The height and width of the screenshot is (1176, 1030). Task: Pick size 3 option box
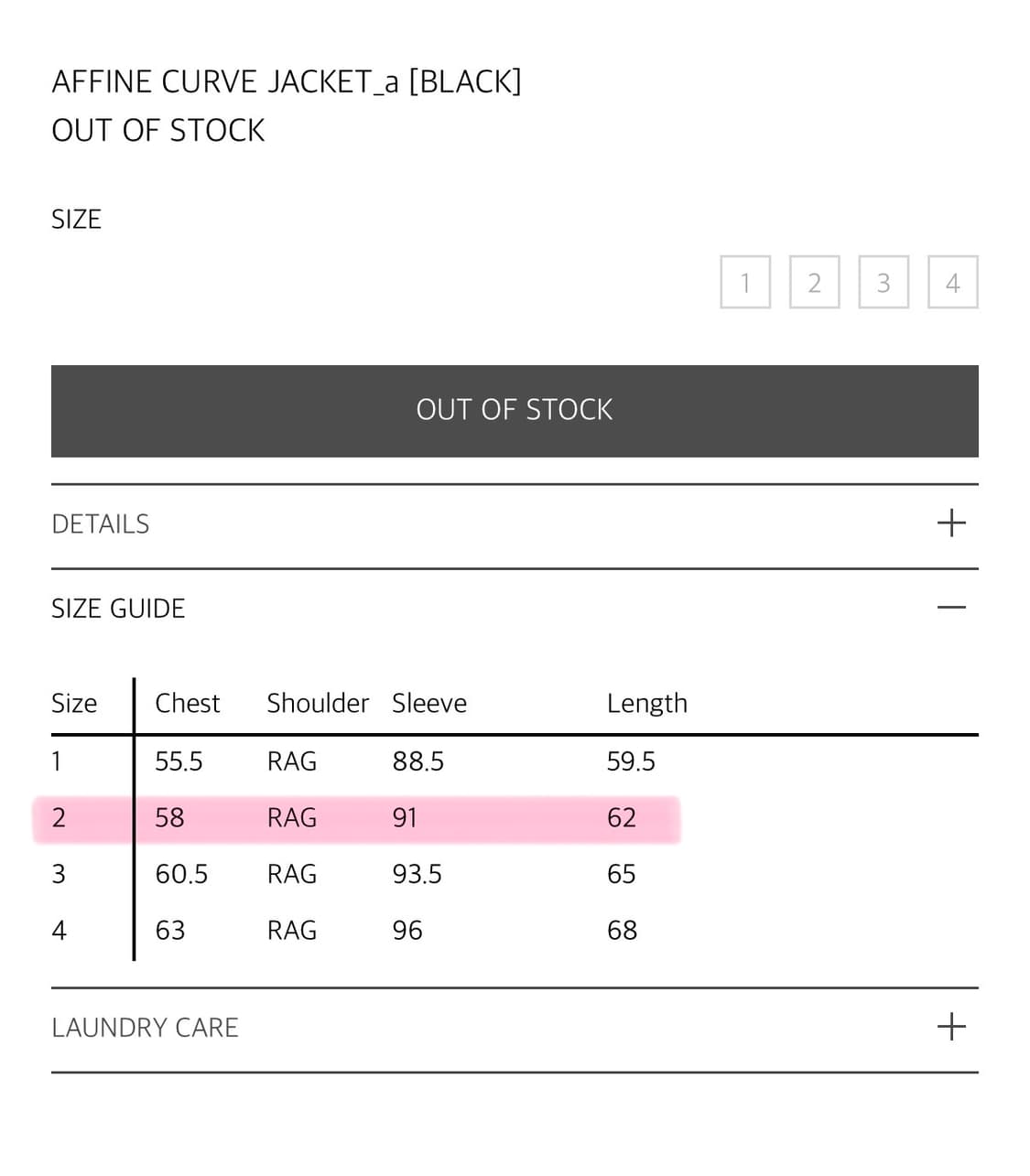[x=884, y=282]
